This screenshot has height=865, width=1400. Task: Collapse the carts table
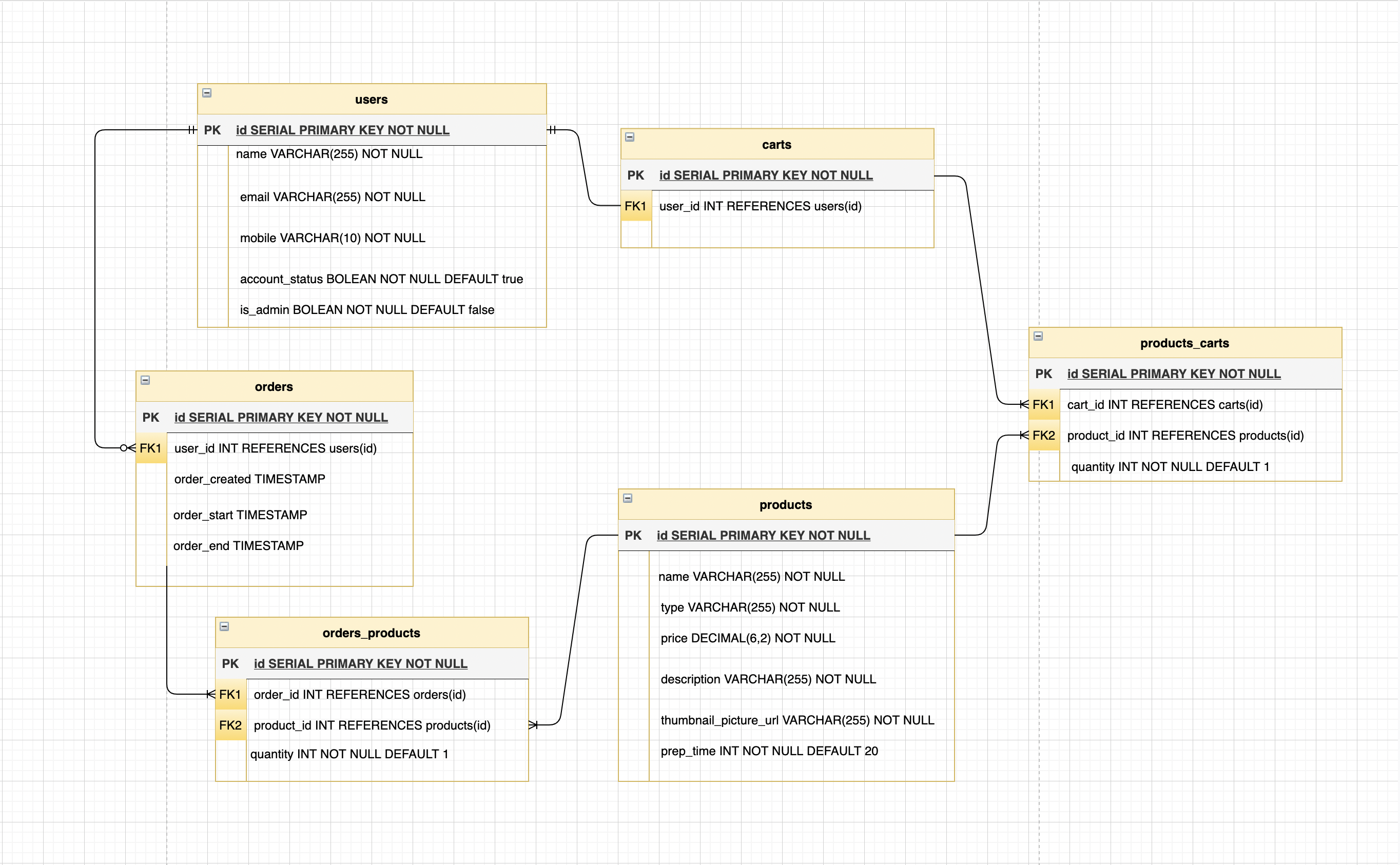pyautogui.click(x=629, y=137)
